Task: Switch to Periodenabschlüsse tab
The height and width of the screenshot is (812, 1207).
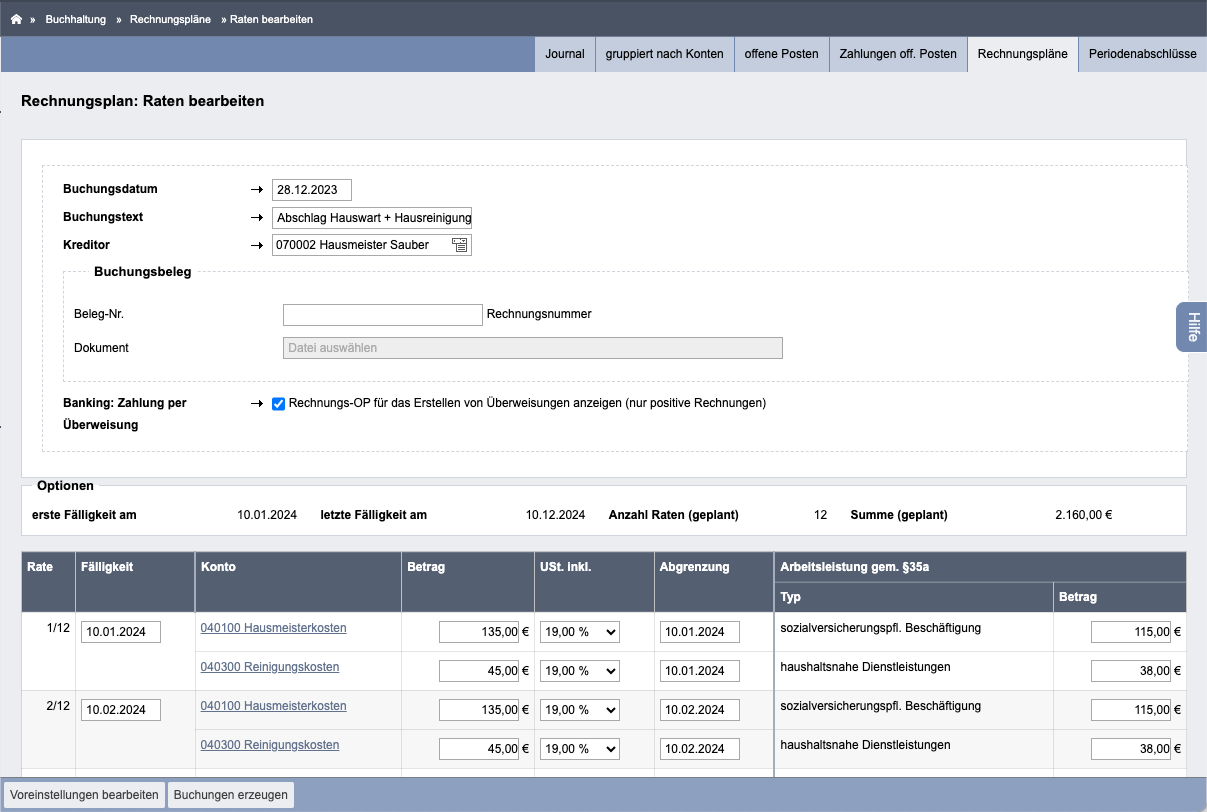Action: click(x=1142, y=54)
